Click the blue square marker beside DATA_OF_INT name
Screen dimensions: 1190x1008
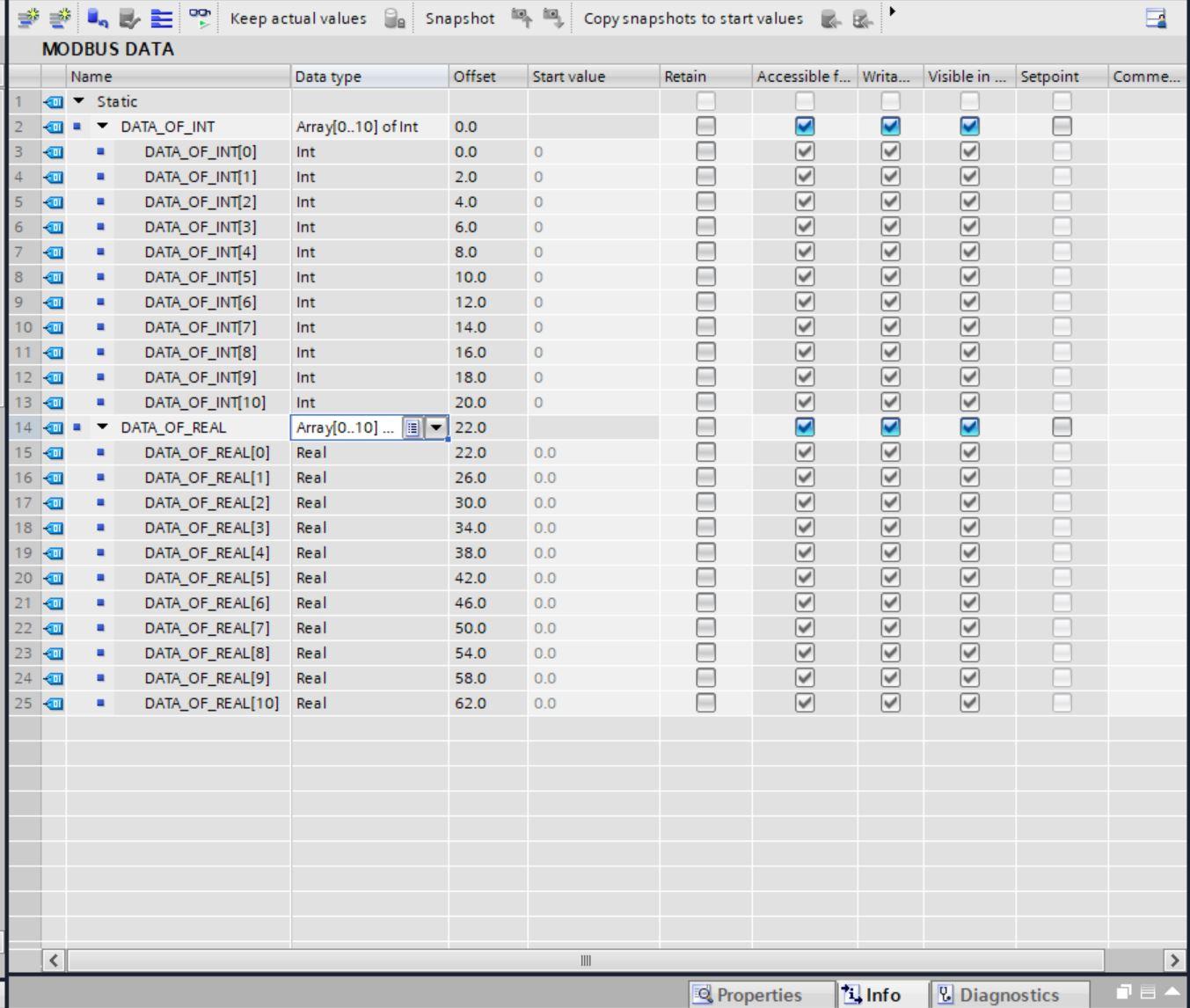[x=77, y=127]
